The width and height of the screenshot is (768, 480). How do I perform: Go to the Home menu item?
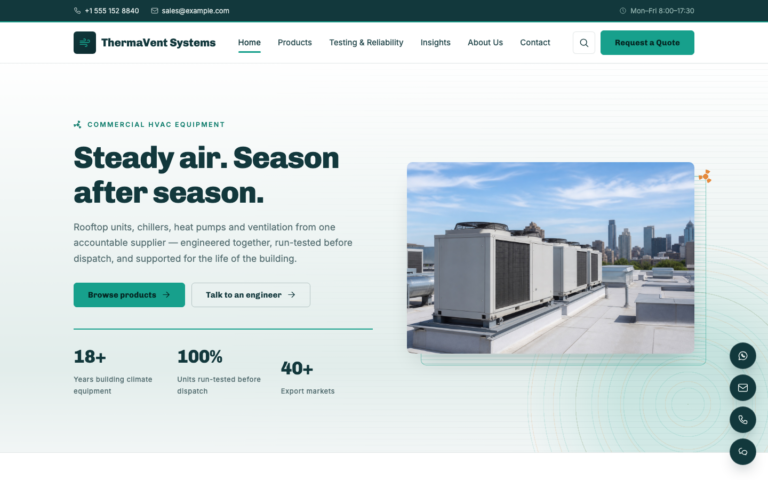249,43
